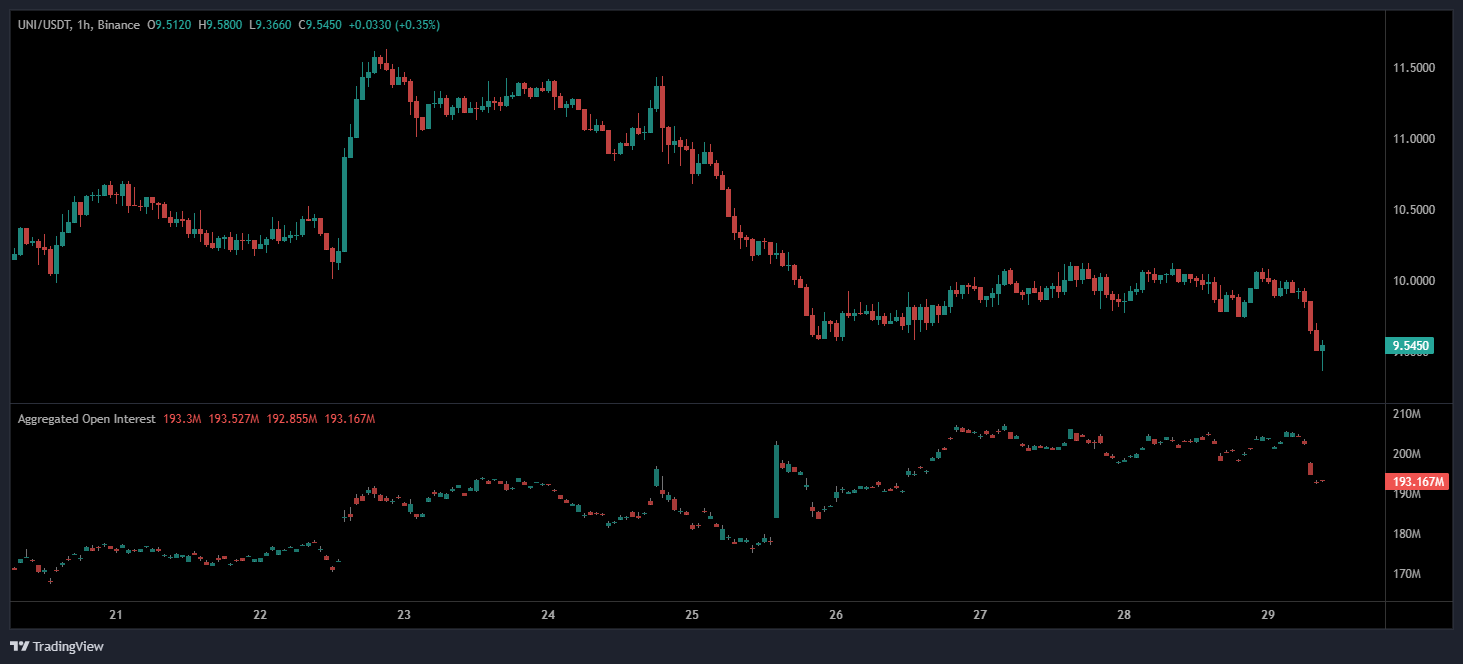Click the close value C9.5450 in header
The height and width of the screenshot is (664, 1463).
click(318, 24)
